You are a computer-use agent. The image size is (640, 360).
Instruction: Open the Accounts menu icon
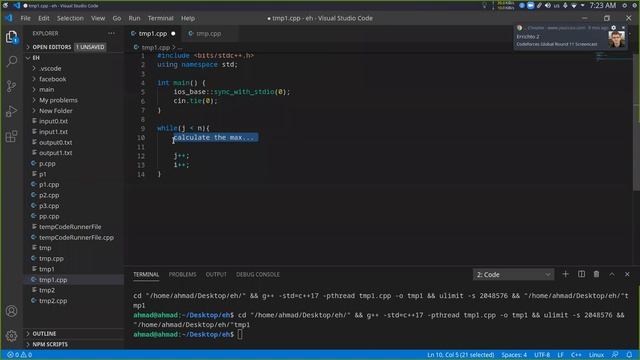(11, 311)
